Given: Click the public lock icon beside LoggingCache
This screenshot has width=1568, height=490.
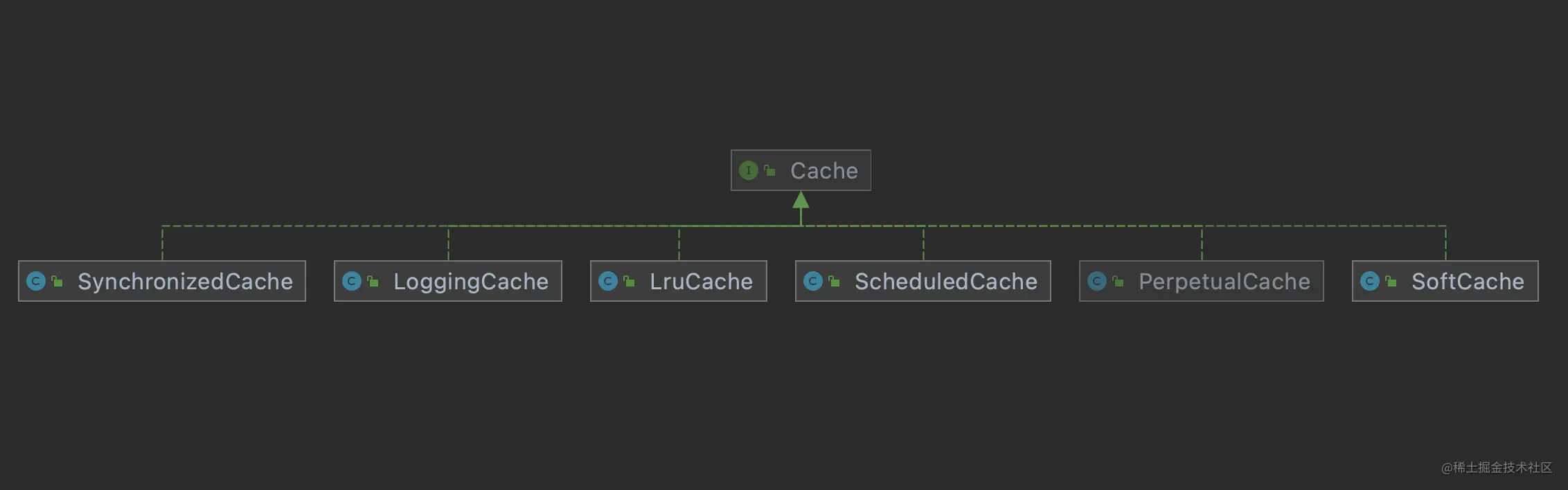Looking at the screenshot, I should click(373, 281).
